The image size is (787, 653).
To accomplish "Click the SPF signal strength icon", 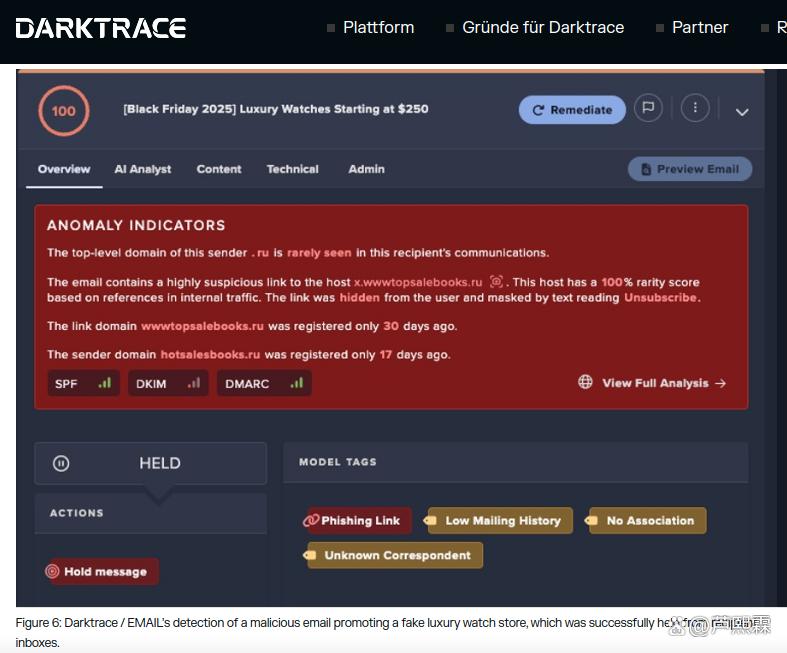I will pyautogui.click(x=104, y=383).
